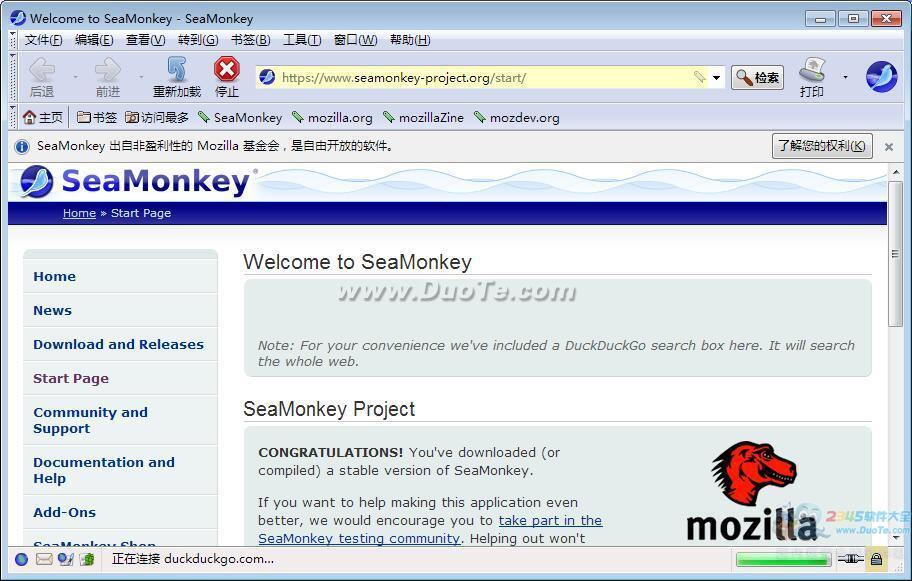The image size is (912, 581).
Task: Open Download and Releases sidebar link
Action: (x=119, y=344)
